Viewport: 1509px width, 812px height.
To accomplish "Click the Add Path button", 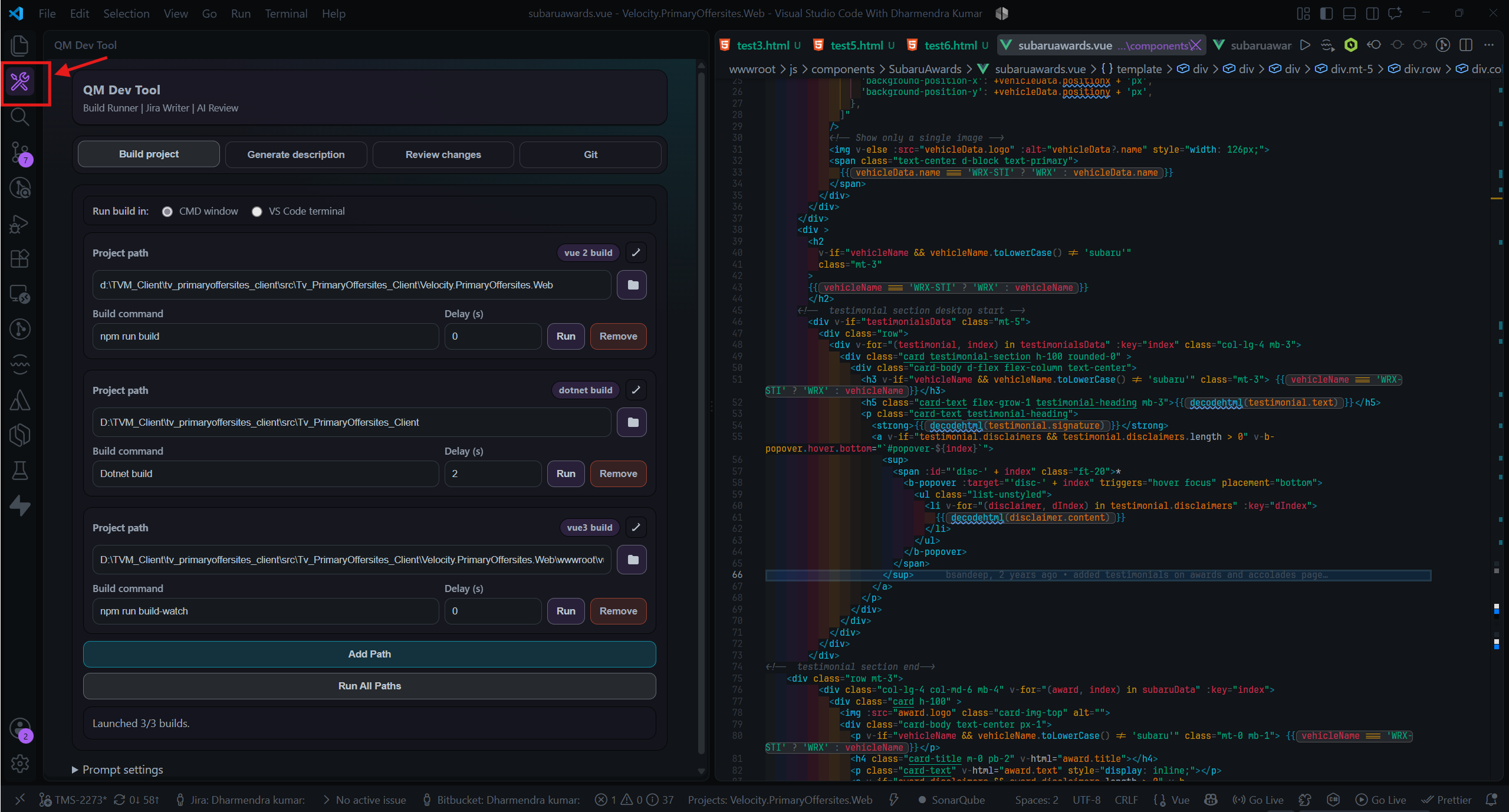I will pos(370,654).
